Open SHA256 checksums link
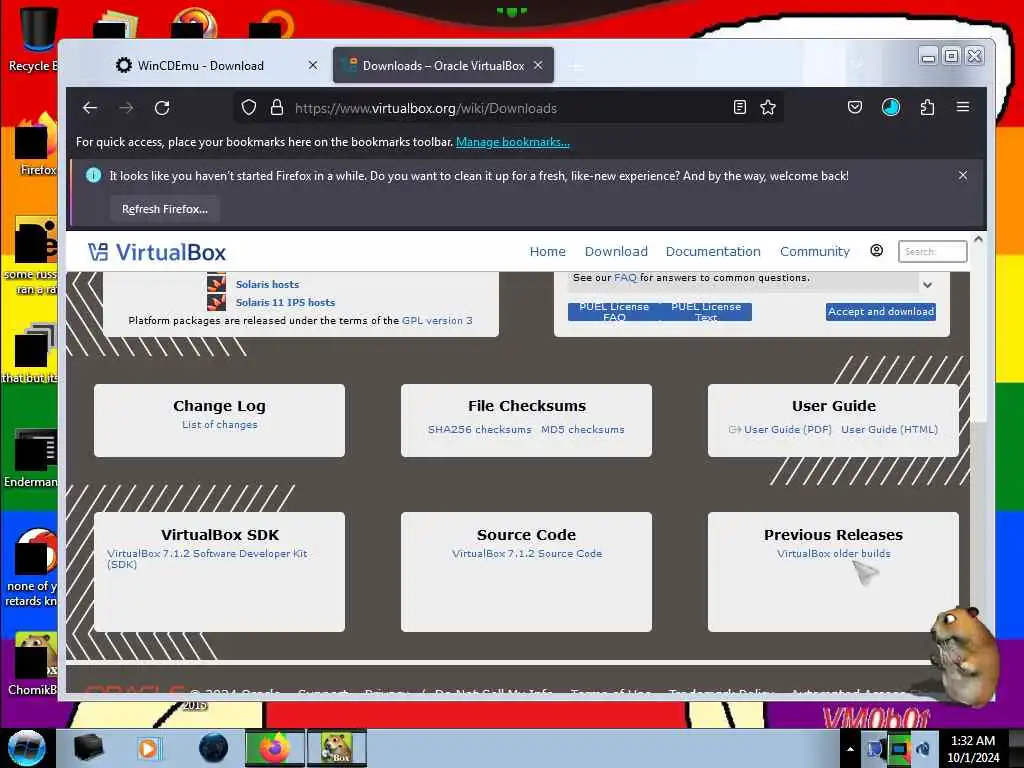1024x768 pixels. pos(479,429)
